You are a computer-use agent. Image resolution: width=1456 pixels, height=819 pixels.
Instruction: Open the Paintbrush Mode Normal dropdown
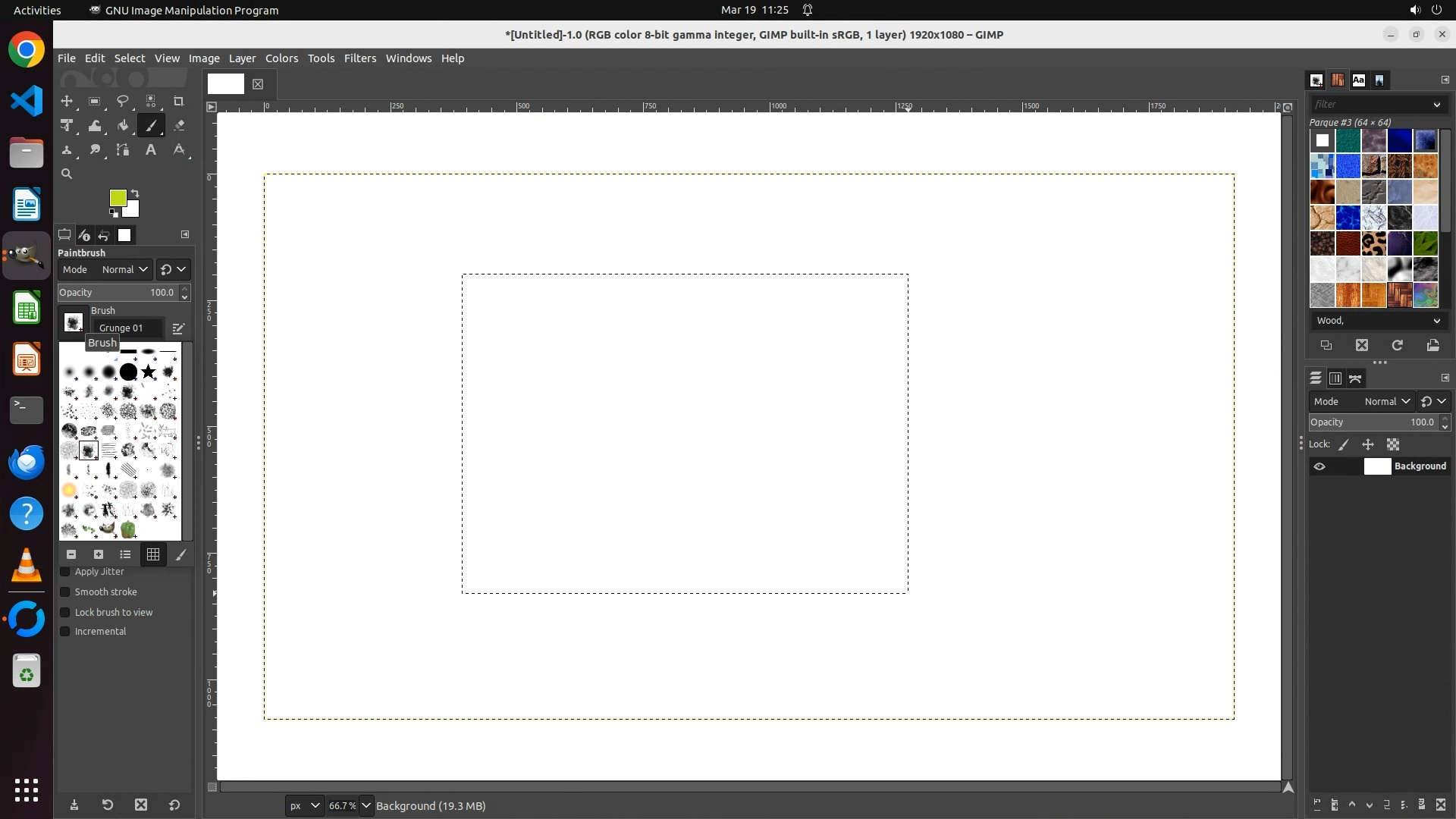[x=125, y=270]
